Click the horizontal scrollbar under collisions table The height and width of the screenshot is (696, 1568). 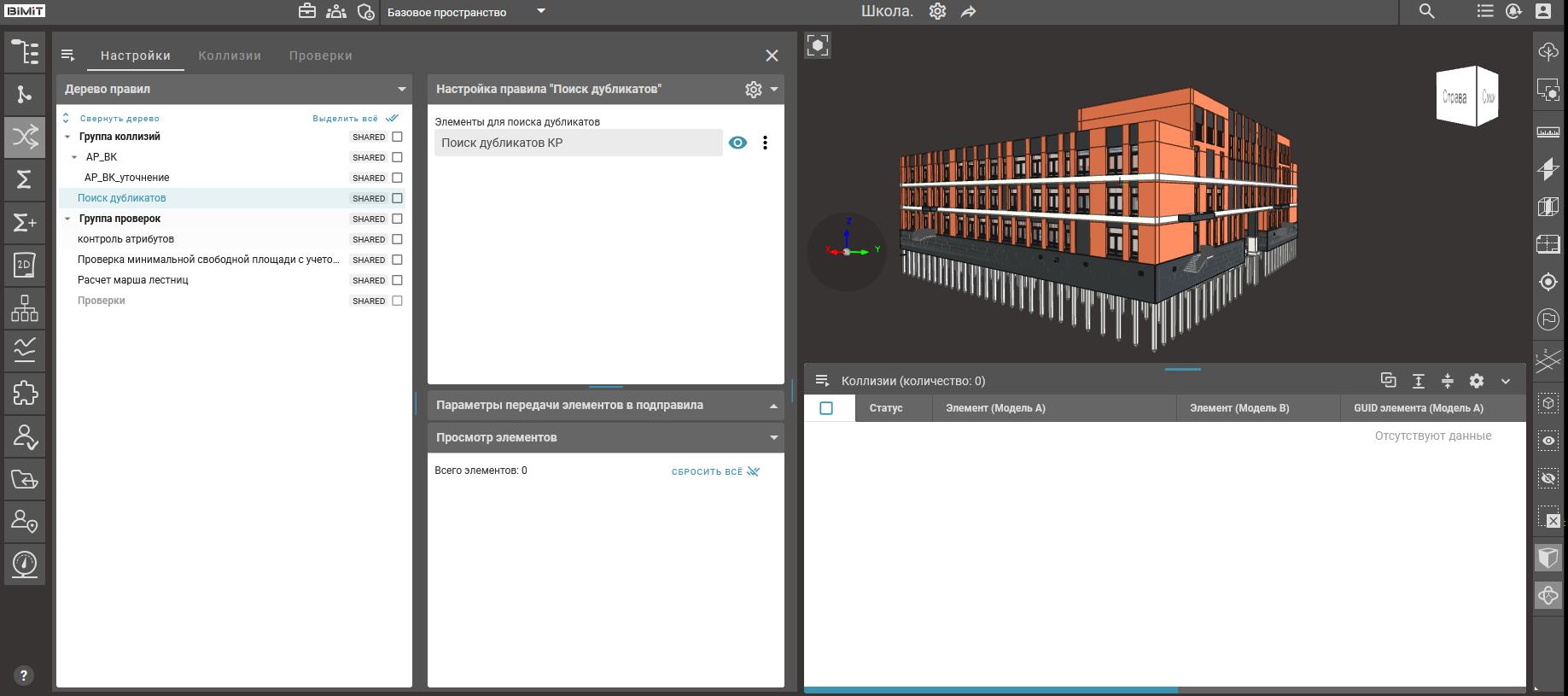[990, 689]
